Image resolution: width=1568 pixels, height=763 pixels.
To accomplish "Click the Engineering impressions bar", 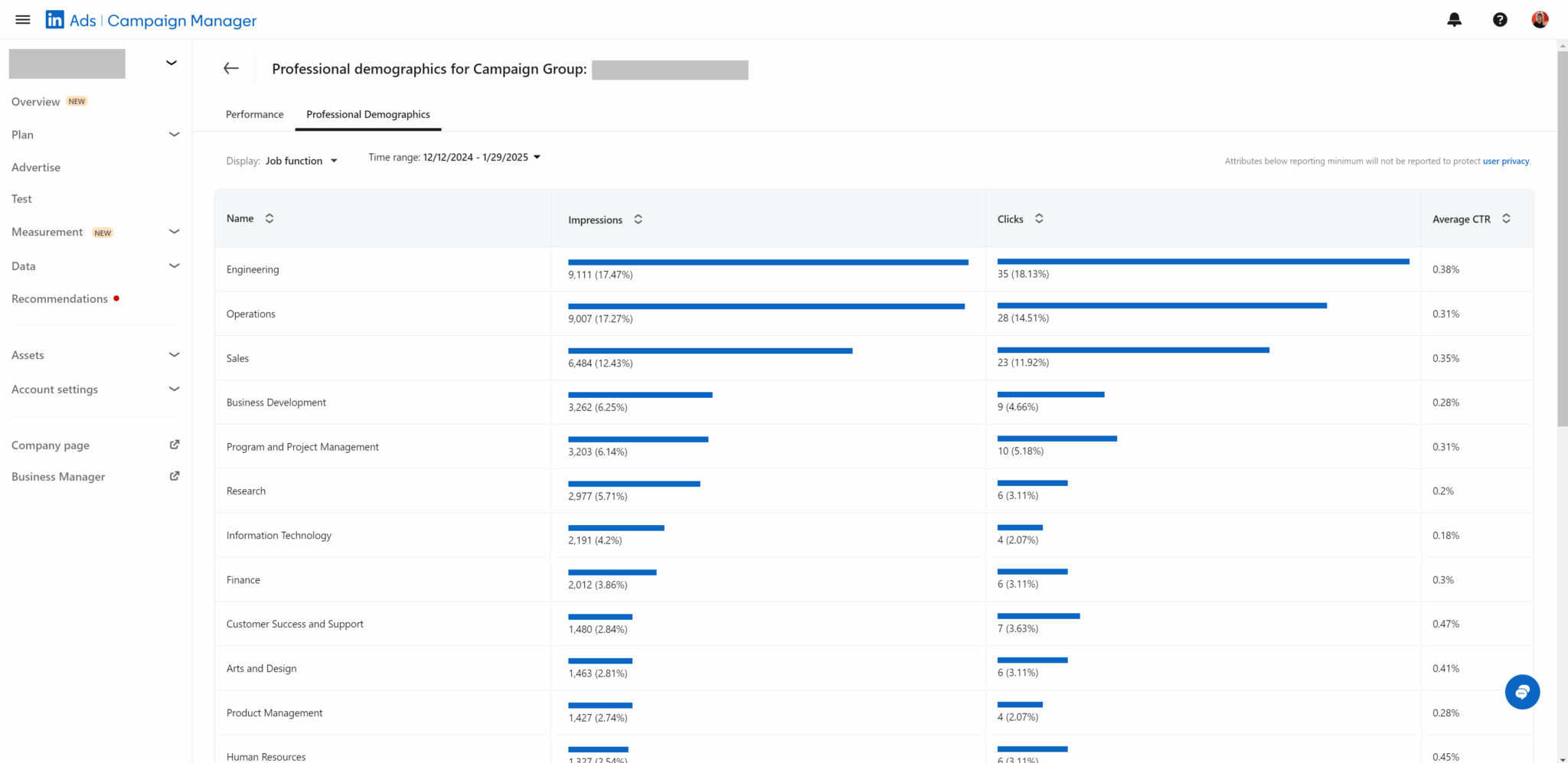I will (x=768, y=262).
